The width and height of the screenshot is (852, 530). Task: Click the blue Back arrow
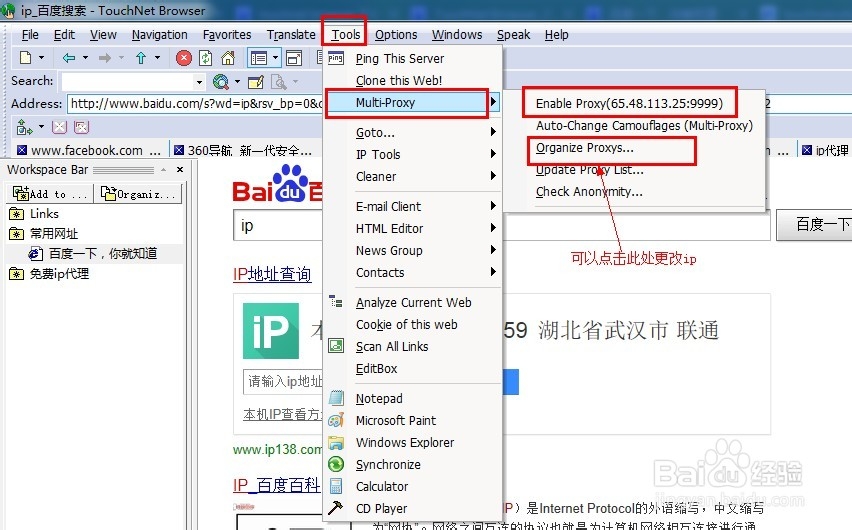(68, 58)
